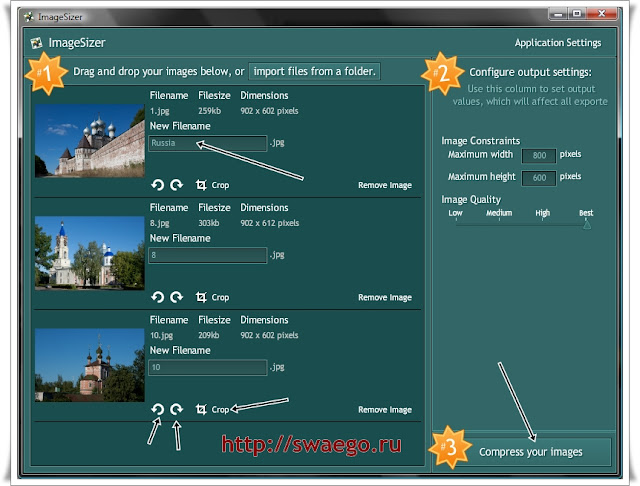Select the 10.jpg church thumbnail
The image size is (640, 486).
(x=90, y=365)
